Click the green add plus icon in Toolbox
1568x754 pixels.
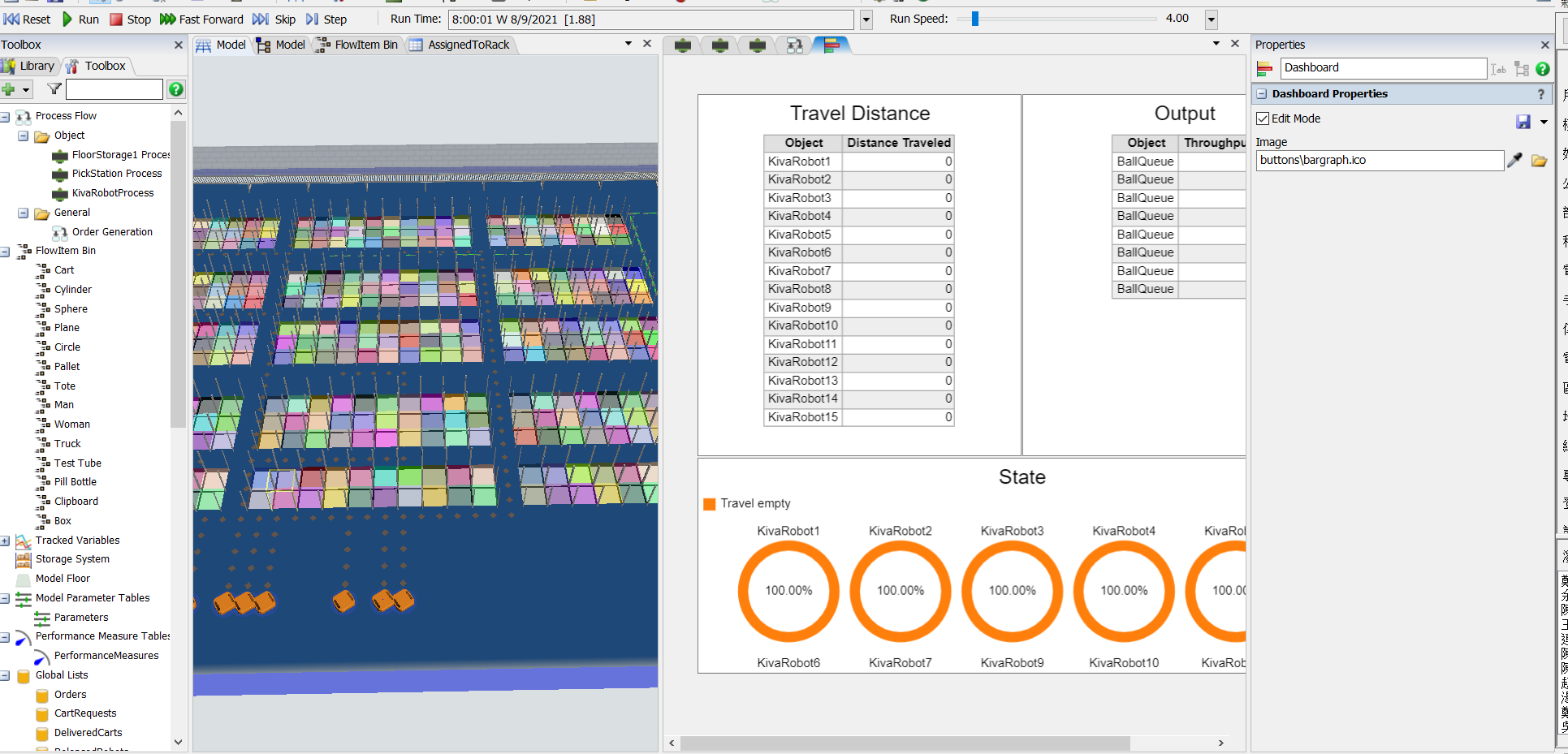[x=9, y=89]
